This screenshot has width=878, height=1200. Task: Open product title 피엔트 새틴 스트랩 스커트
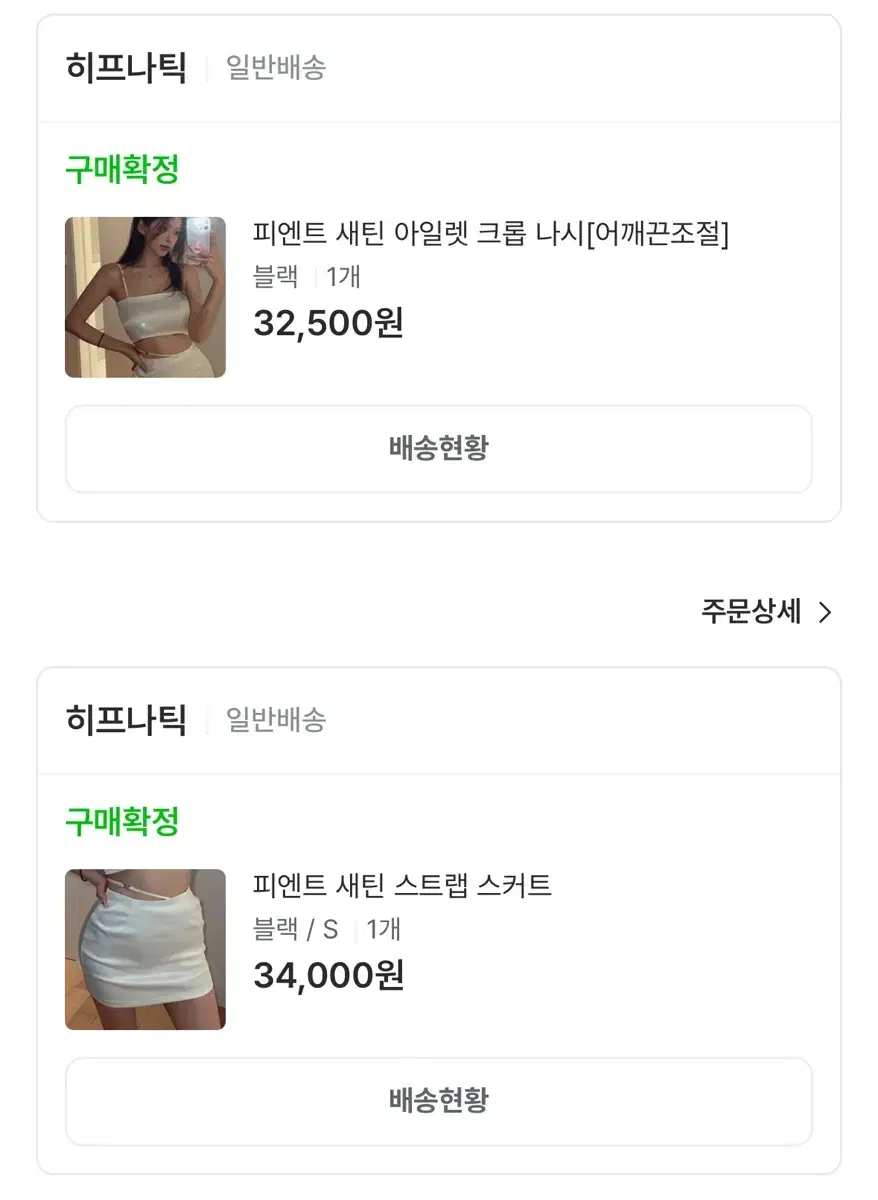pyautogui.click(x=402, y=886)
